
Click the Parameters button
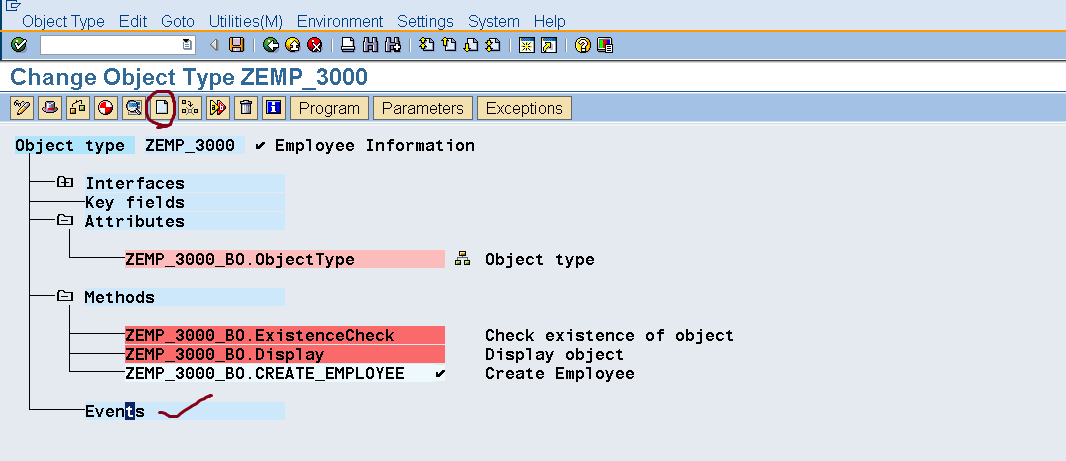coord(422,108)
